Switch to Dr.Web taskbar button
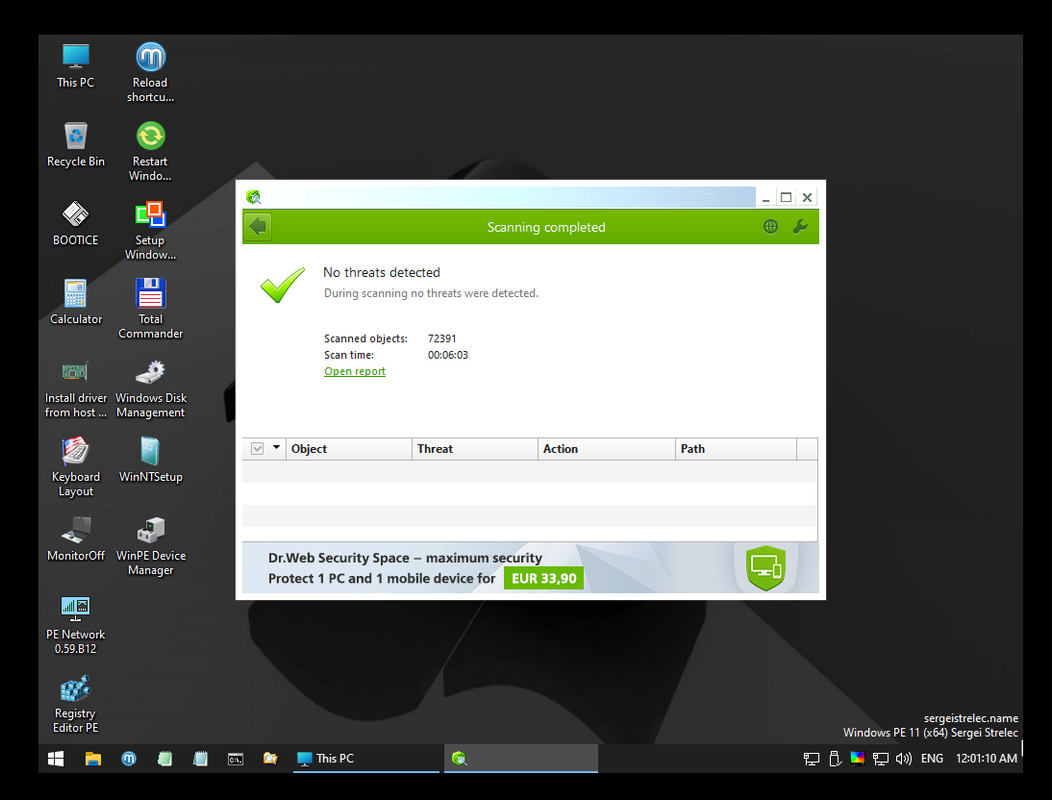This screenshot has width=1052, height=800. 521,758
